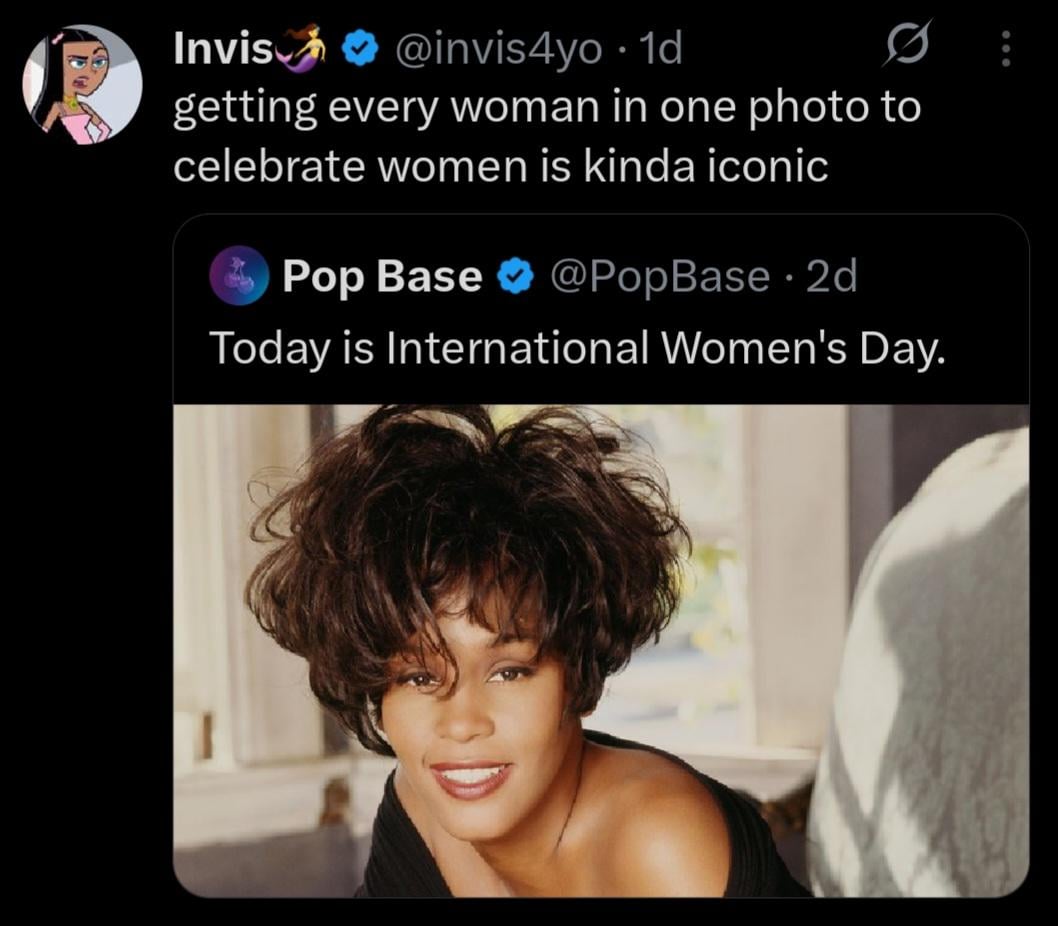This screenshot has height=926, width=1058.
Task: Click "Today is International Women's Day." text
Action: click(x=576, y=346)
